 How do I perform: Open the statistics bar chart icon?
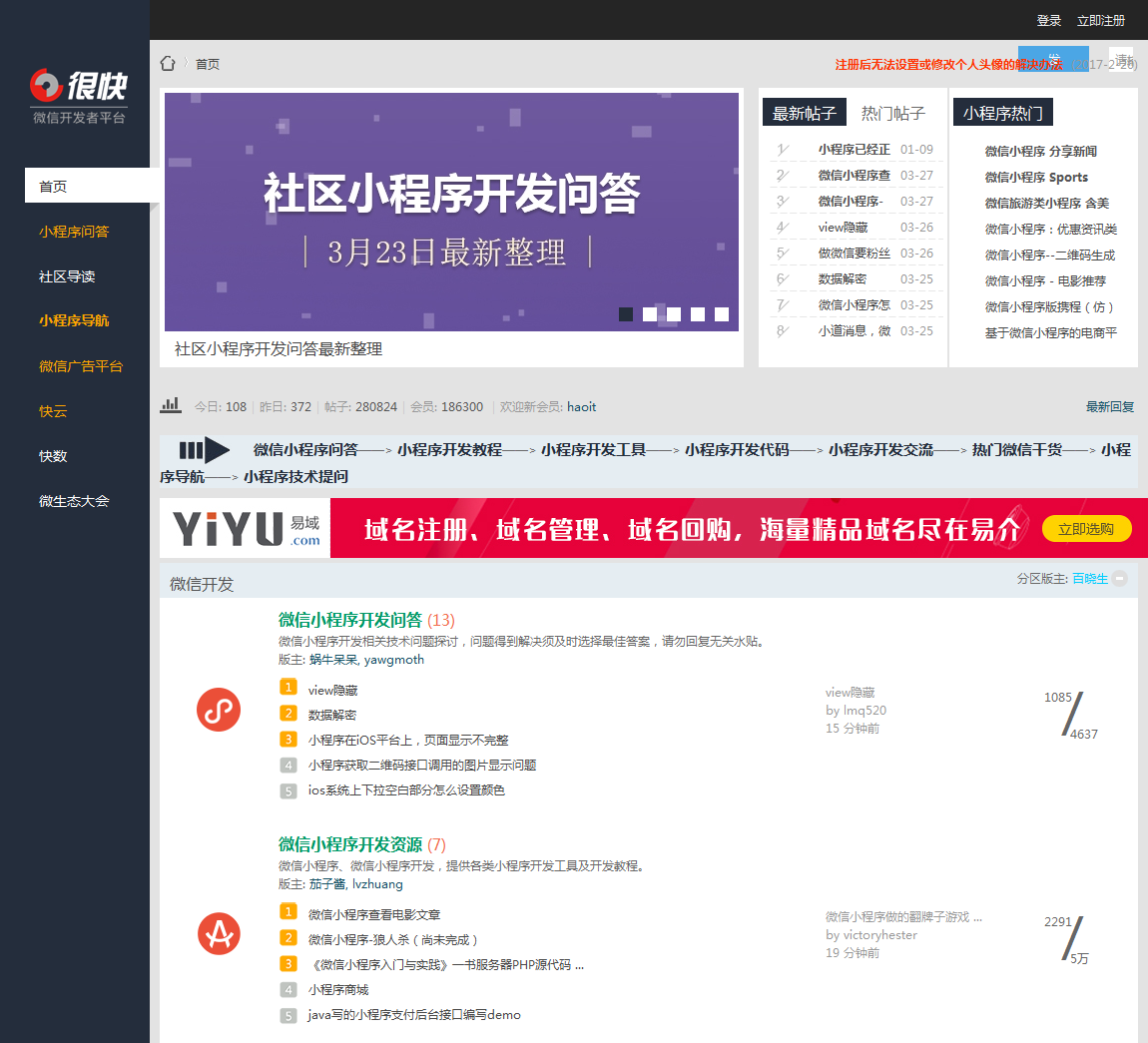pyautogui.click(x=171, y=405)
